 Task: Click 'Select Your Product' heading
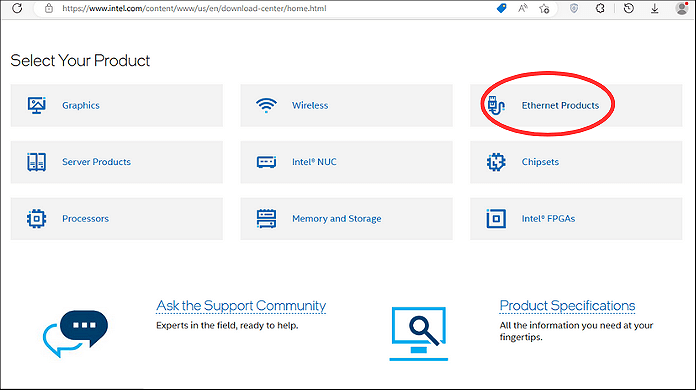(x=80, y=61)
